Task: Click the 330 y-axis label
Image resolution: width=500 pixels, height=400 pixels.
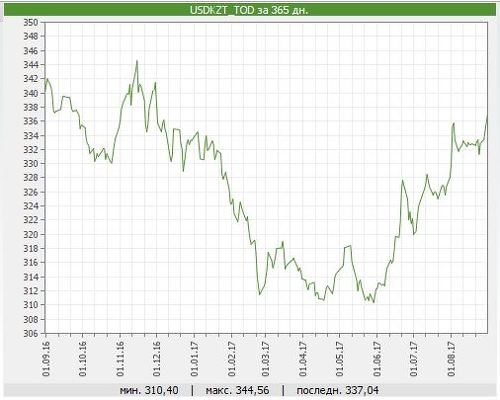Action: point(31,164)
